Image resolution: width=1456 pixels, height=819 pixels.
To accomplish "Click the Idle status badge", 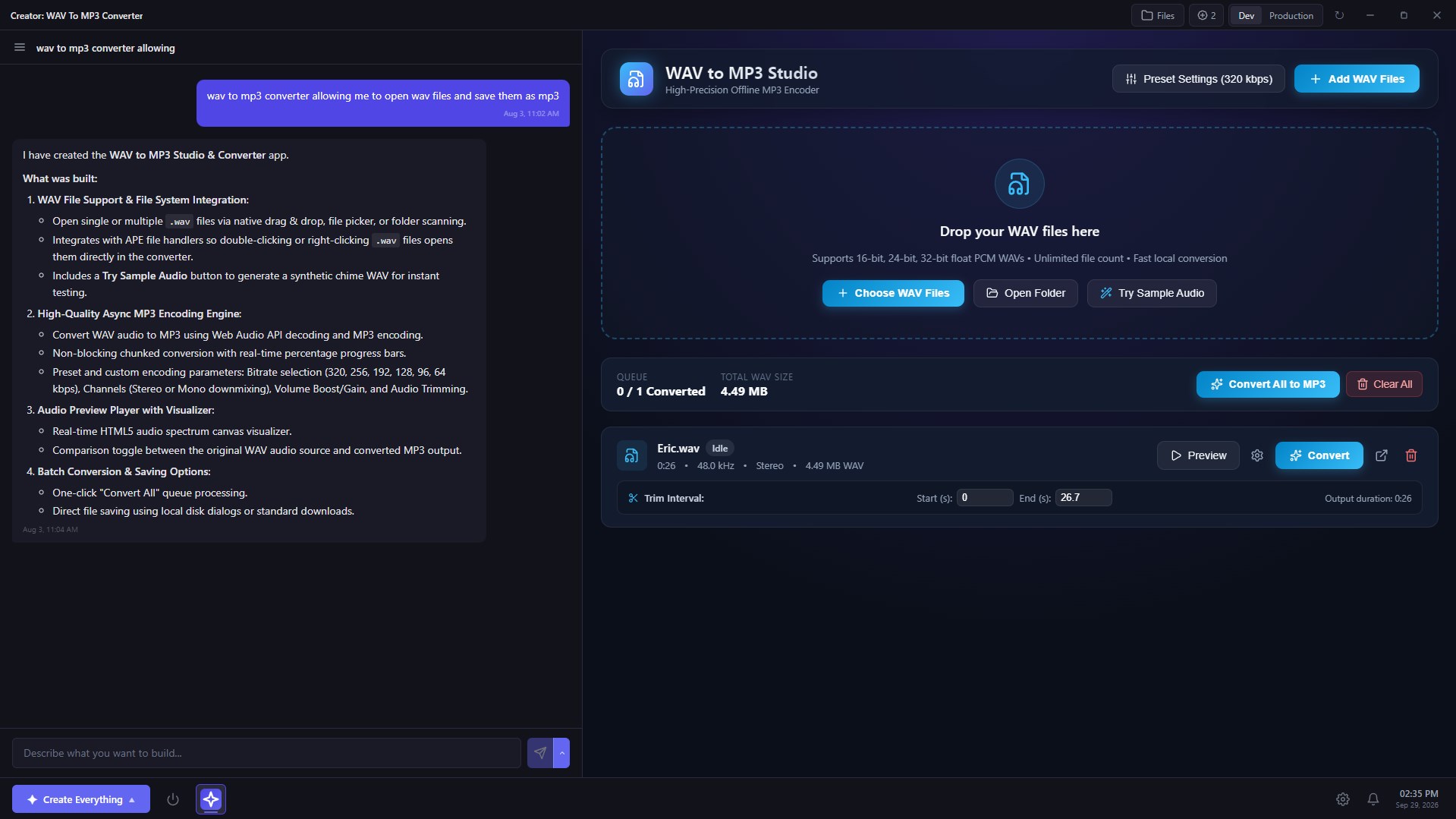I will coord(720,449).
